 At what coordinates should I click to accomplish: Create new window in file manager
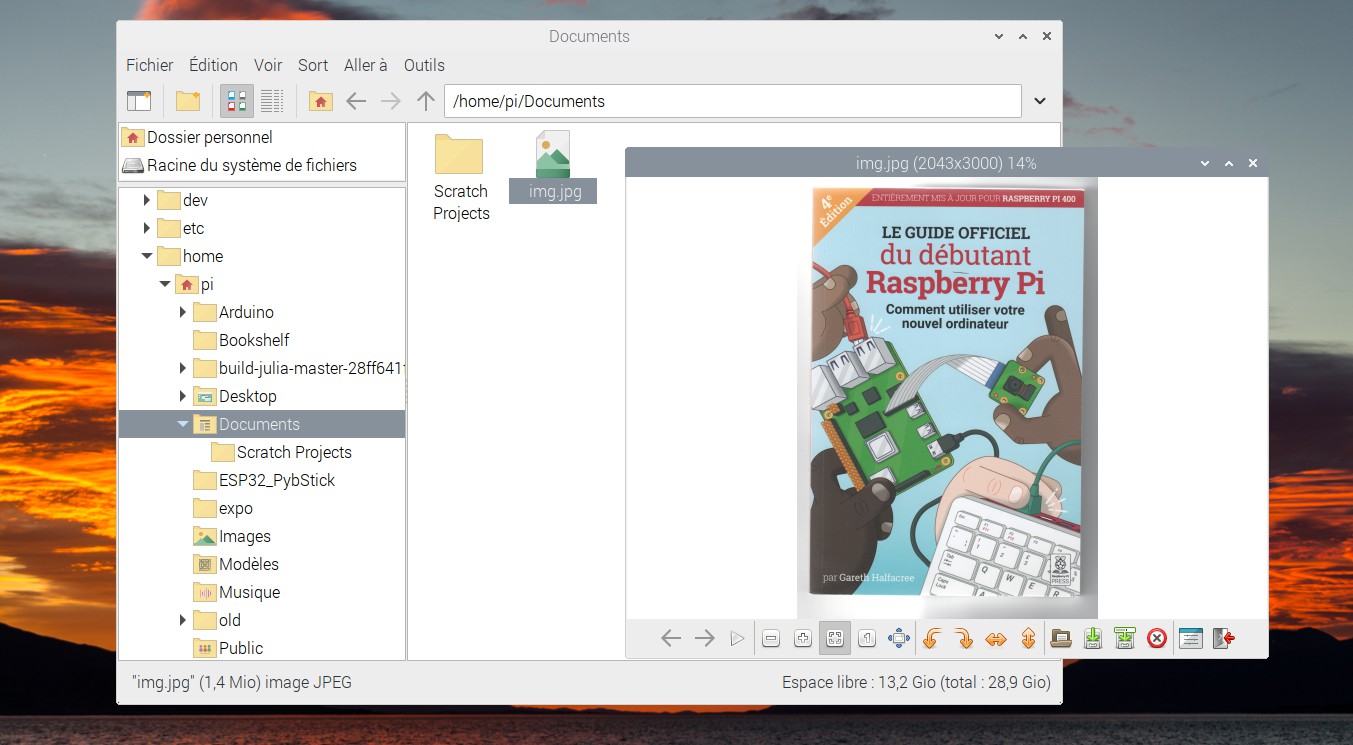click(139, 101)
